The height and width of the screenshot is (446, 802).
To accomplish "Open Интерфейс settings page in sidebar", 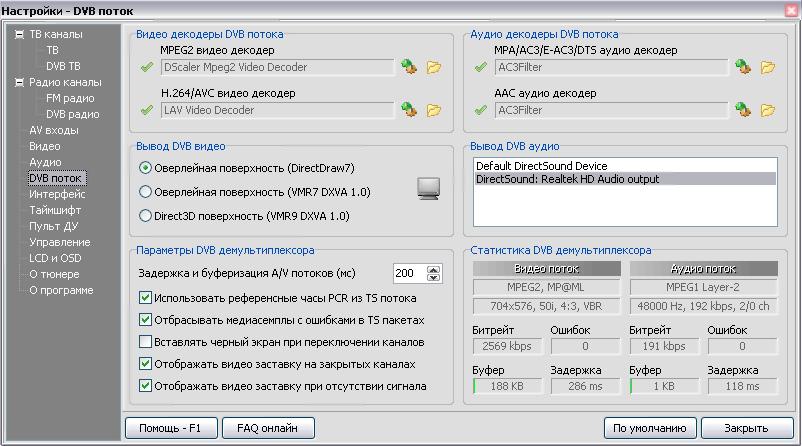I will pyautogui.click(x=56, y=194).
